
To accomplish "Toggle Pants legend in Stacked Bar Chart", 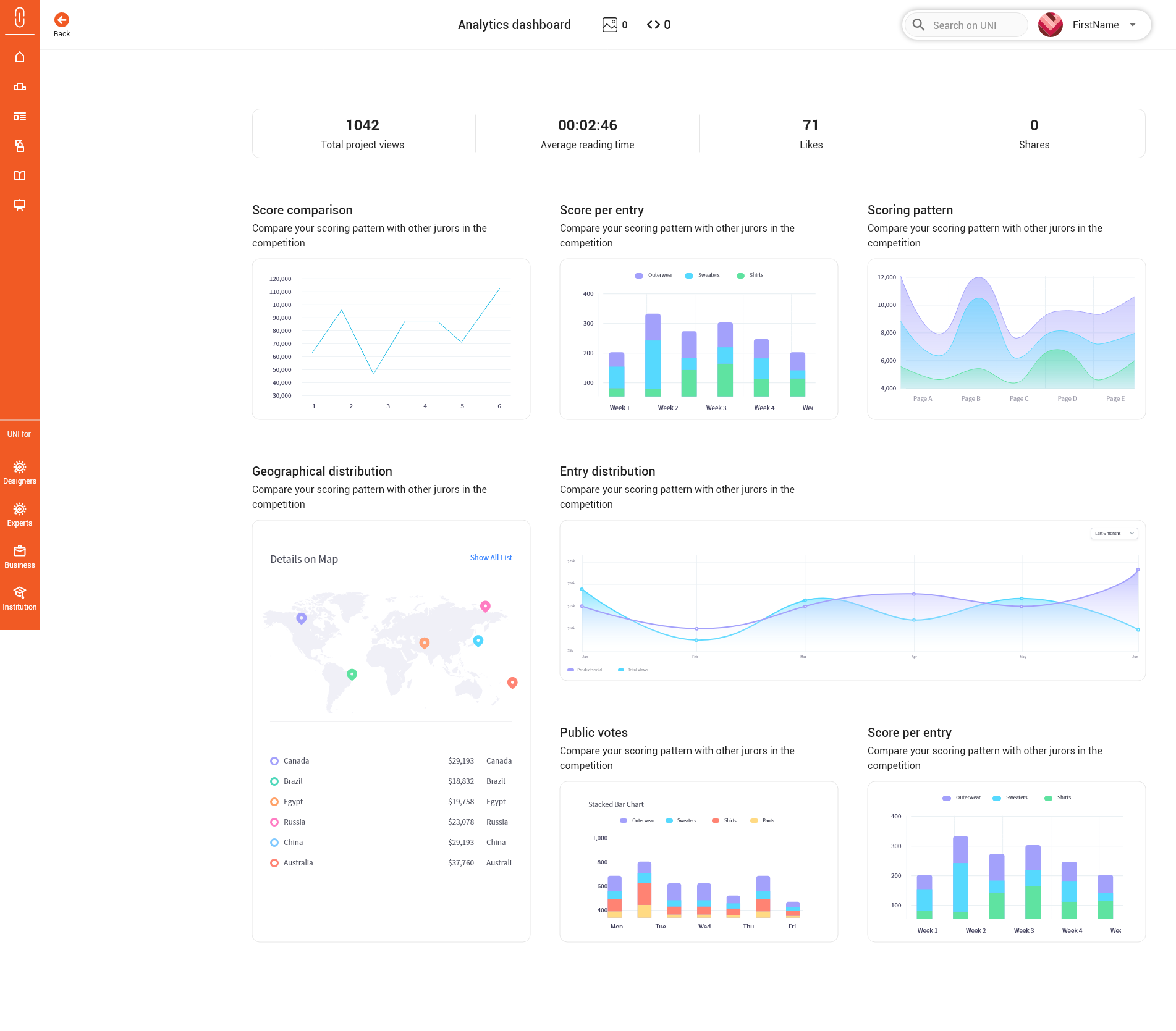I will coord(763,820).
